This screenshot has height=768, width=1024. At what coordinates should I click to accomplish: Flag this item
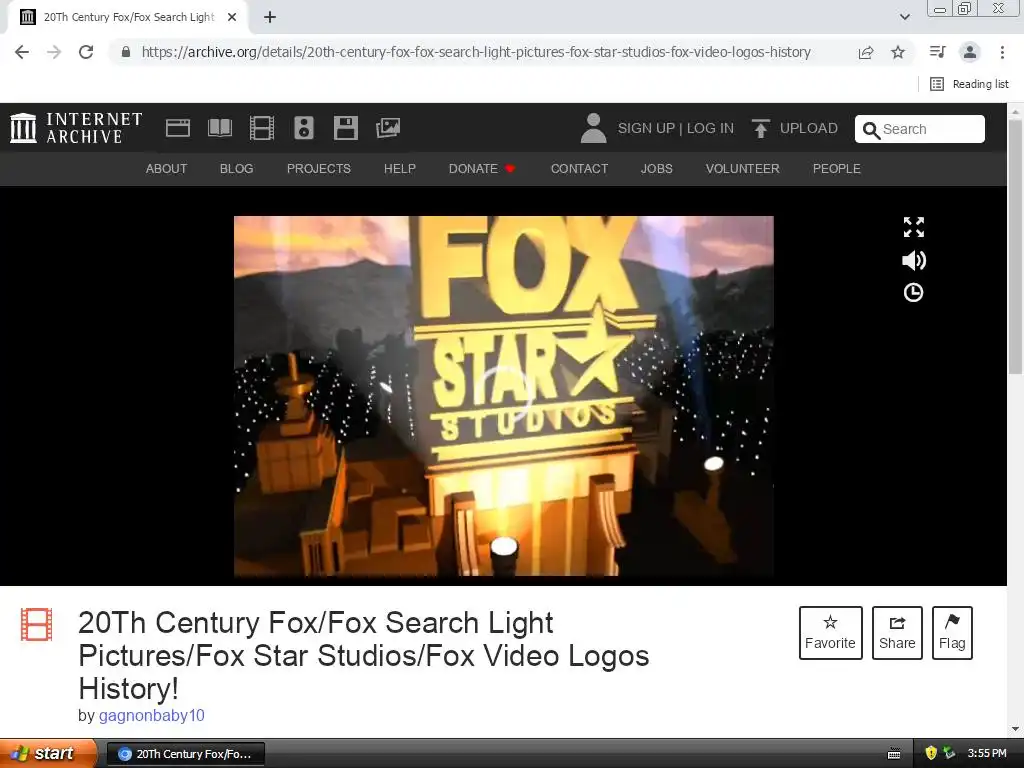(x=952, y=633)
